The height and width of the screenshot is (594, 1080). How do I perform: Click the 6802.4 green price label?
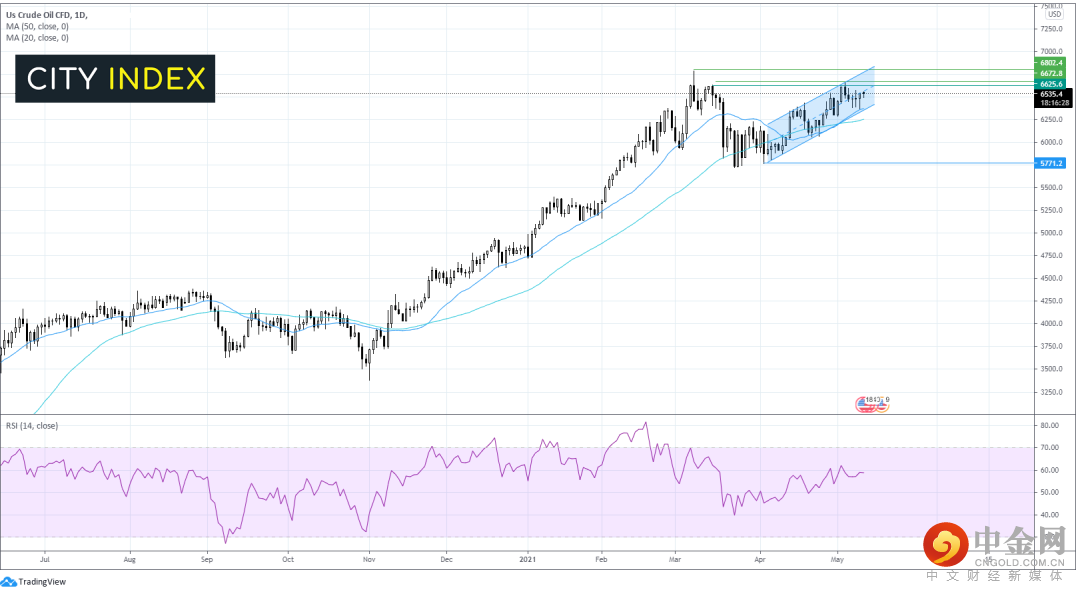click(x=1051, y=63)
